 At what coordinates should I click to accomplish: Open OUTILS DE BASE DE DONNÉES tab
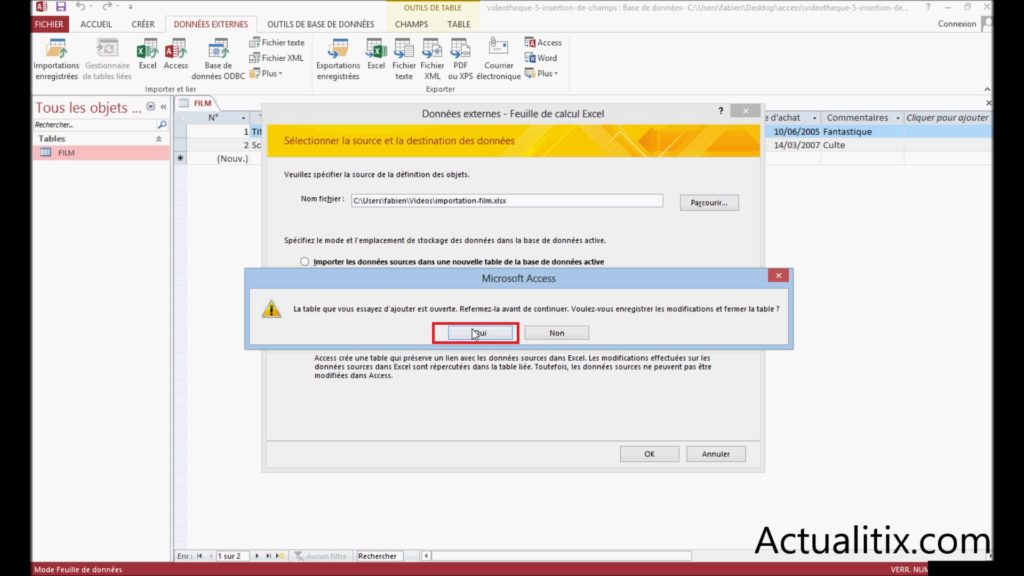321,24
